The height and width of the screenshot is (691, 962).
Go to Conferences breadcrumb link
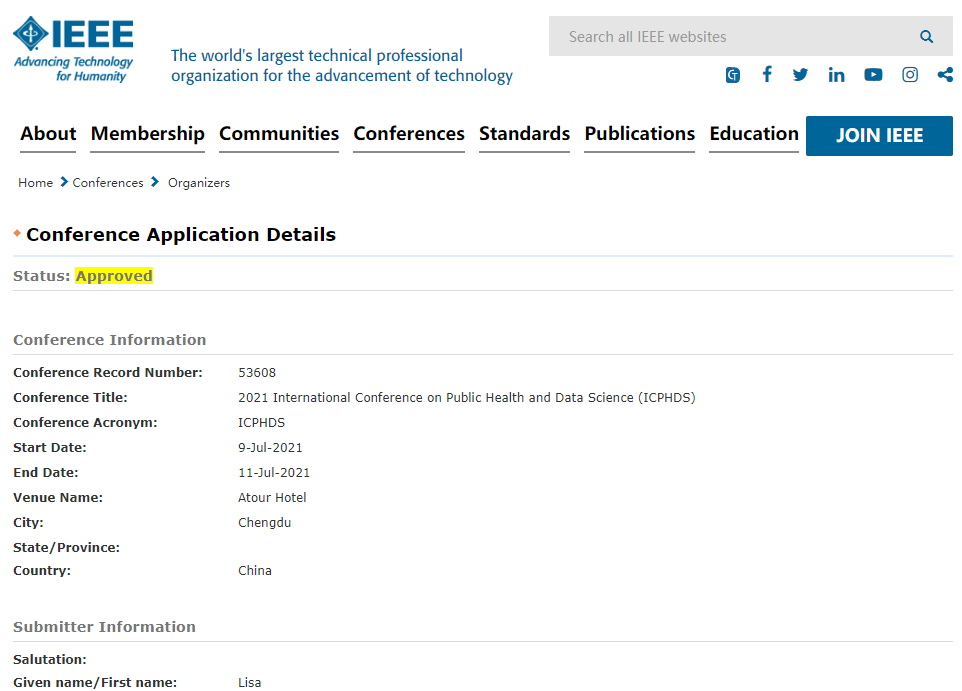click(x=108, y=183)
